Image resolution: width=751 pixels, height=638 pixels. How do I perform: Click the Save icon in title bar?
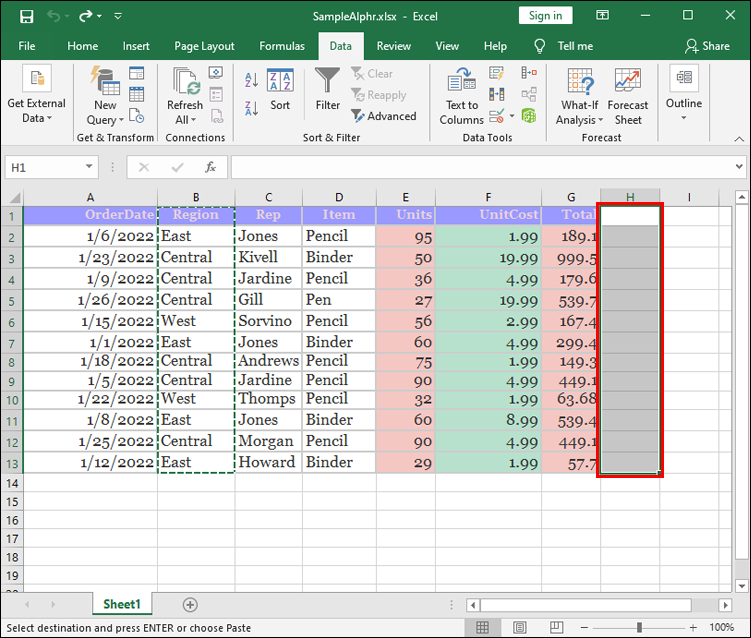(x=26, y=16)
